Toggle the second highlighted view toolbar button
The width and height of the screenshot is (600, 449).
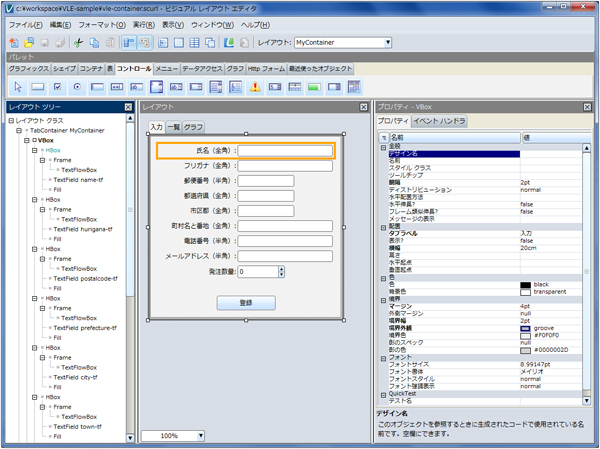144,42
